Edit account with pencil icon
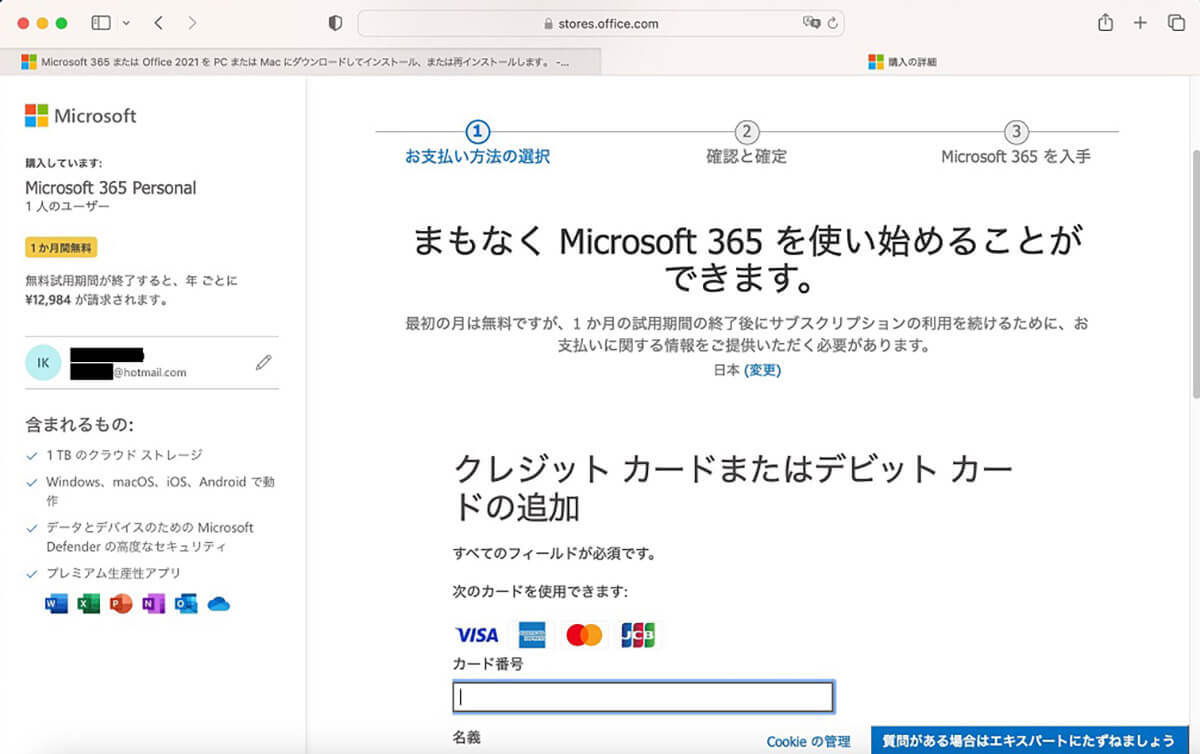Viewport: 1200px width, 754px height. [263, 362]
